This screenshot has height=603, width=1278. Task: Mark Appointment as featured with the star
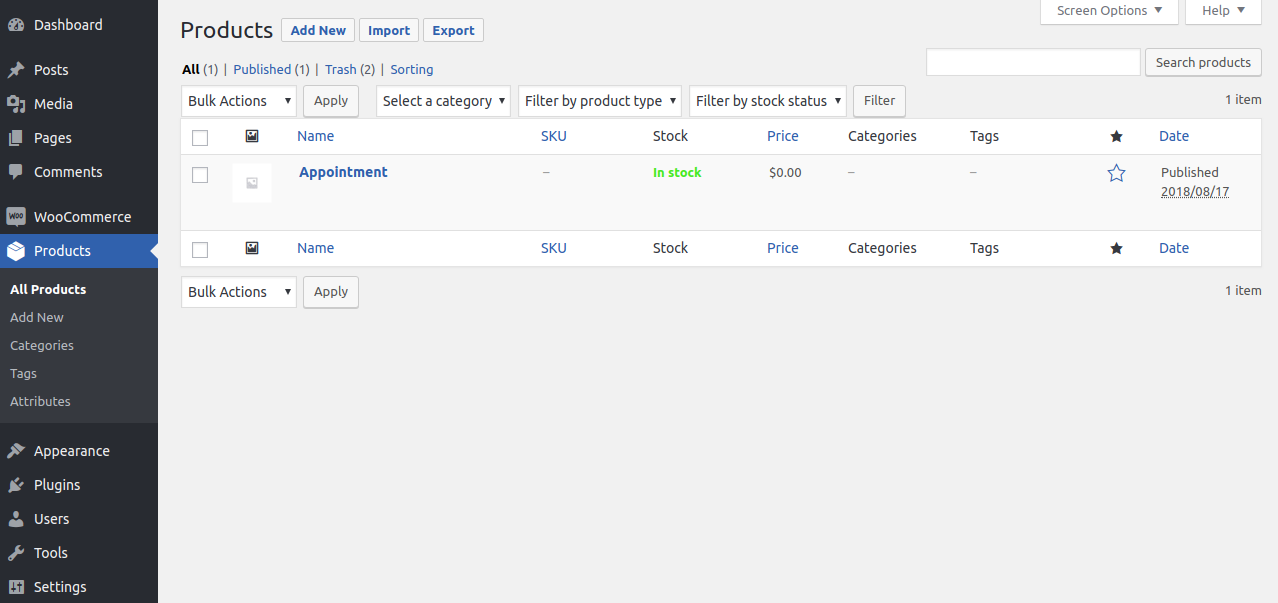tap(1116, 172)
